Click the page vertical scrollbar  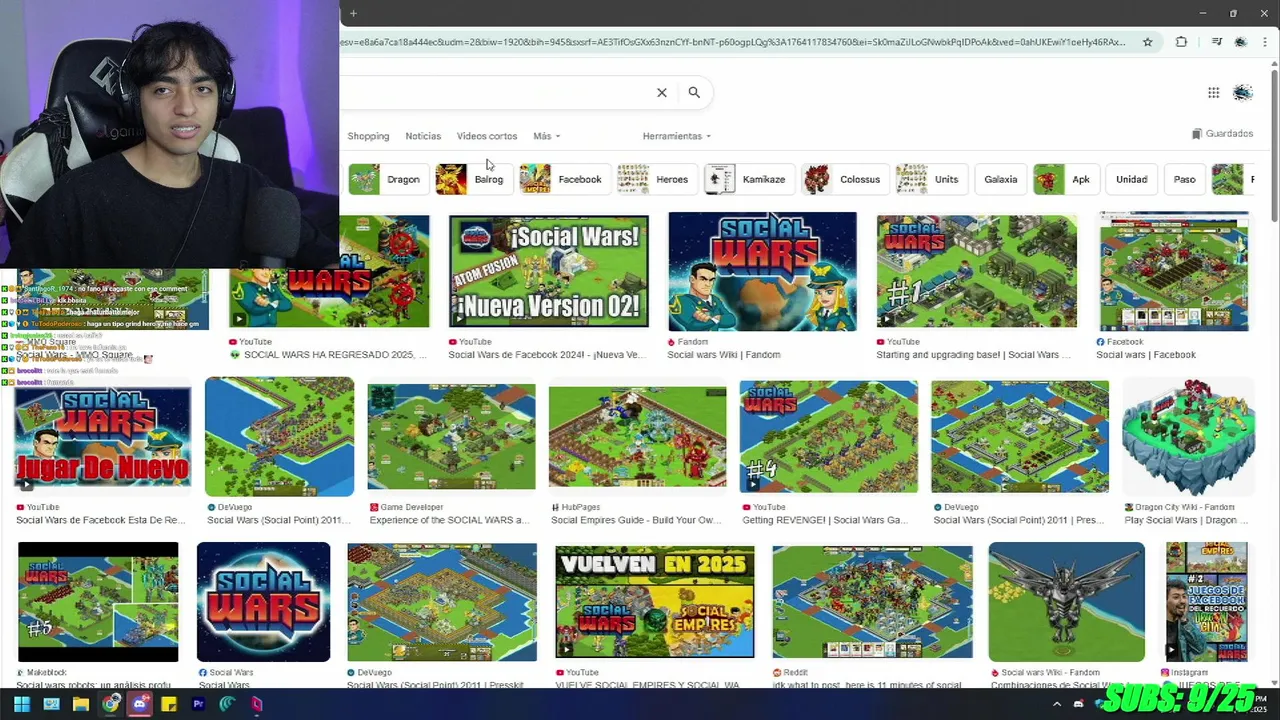click(x=1274, y=145)
